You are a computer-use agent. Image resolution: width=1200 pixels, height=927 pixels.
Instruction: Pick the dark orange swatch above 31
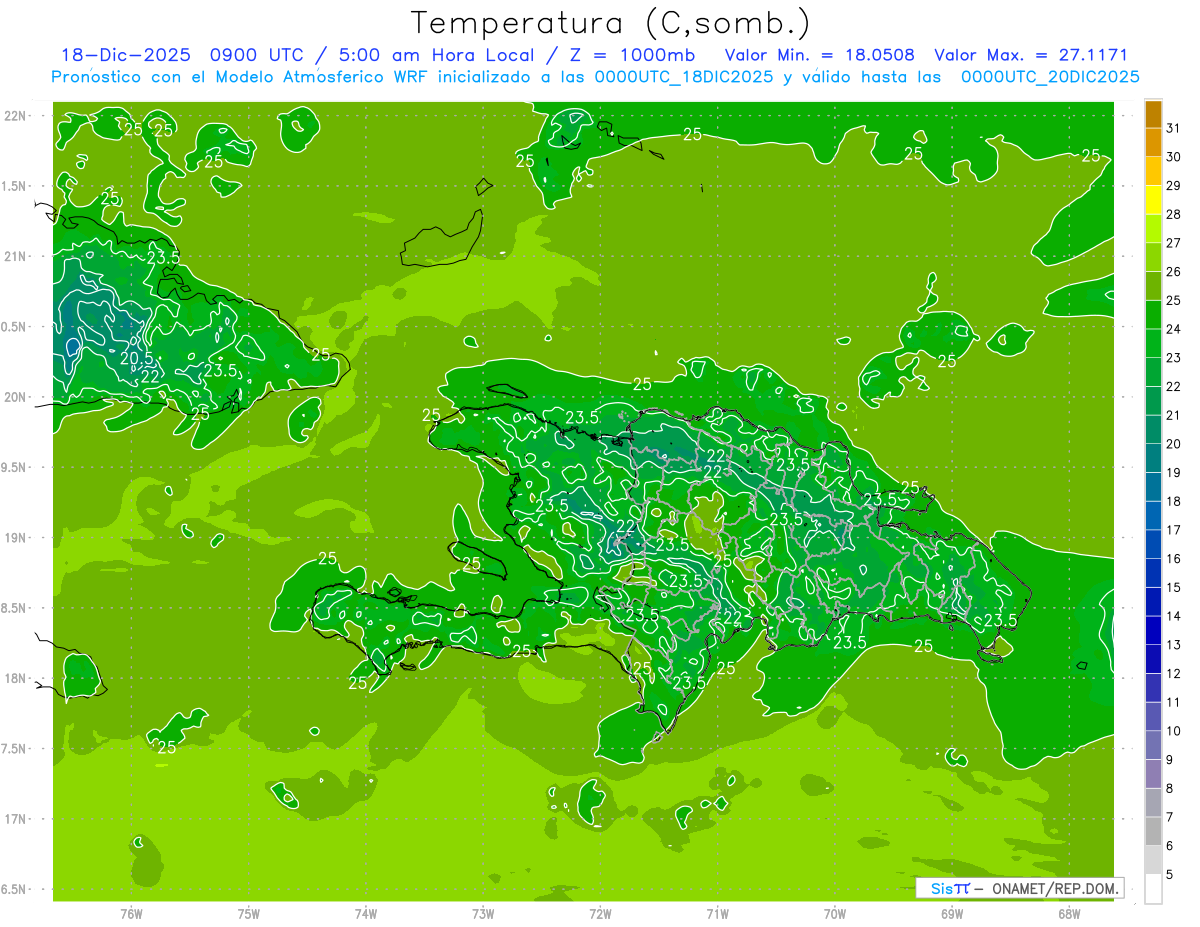[1153, 114]
